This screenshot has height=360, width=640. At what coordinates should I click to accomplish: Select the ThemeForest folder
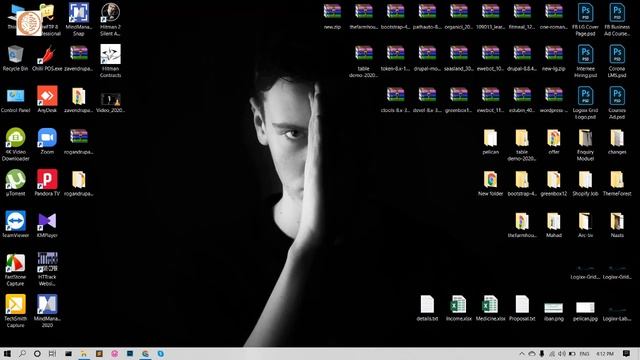[x=617, y=183]
